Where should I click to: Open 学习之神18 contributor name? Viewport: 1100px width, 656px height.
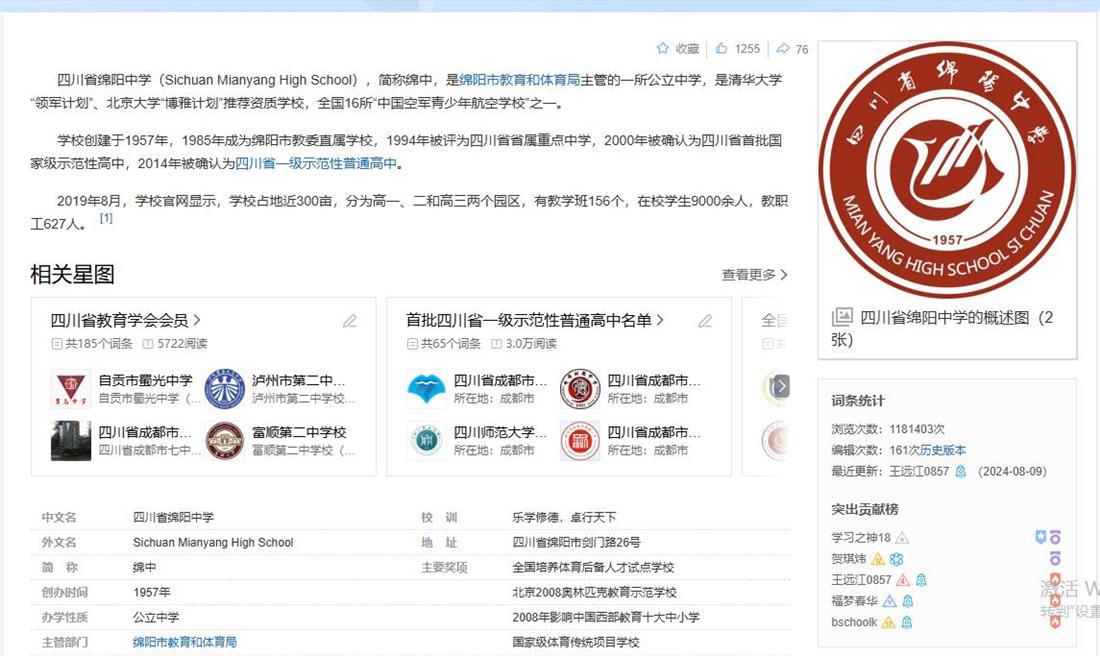861,538
